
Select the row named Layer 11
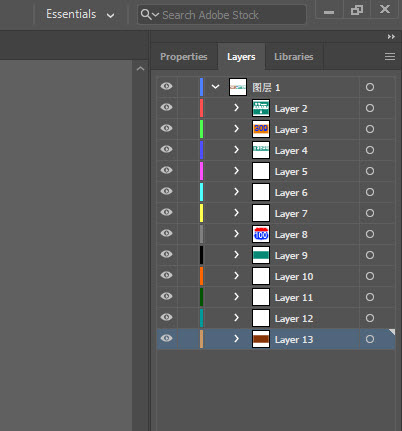(x=276, y=297)
